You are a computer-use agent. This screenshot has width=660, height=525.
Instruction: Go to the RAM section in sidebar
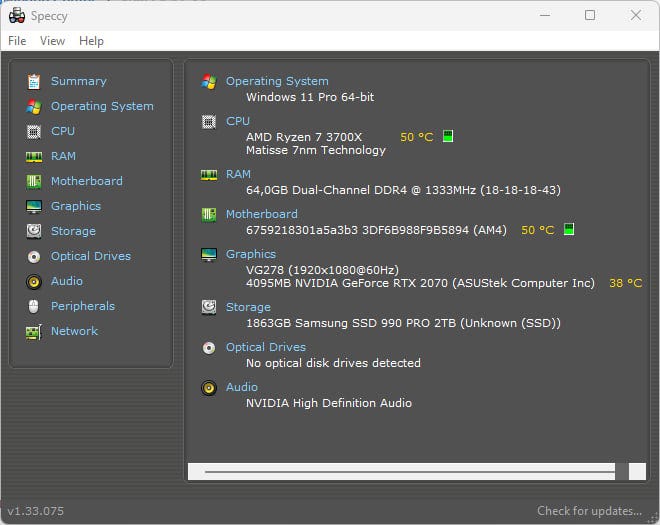click(64, 156)
